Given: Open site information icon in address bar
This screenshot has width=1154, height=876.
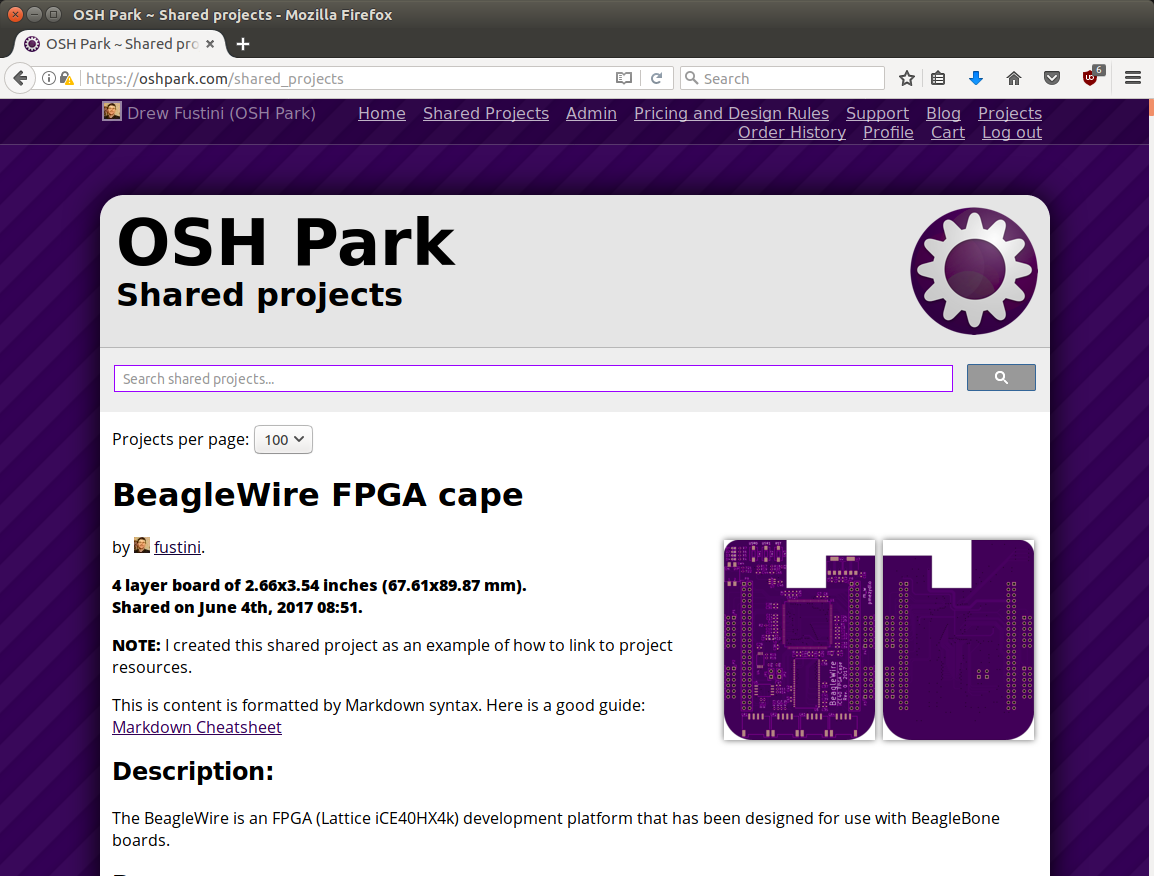Looking at the screenshot, I should pos(49,78).
